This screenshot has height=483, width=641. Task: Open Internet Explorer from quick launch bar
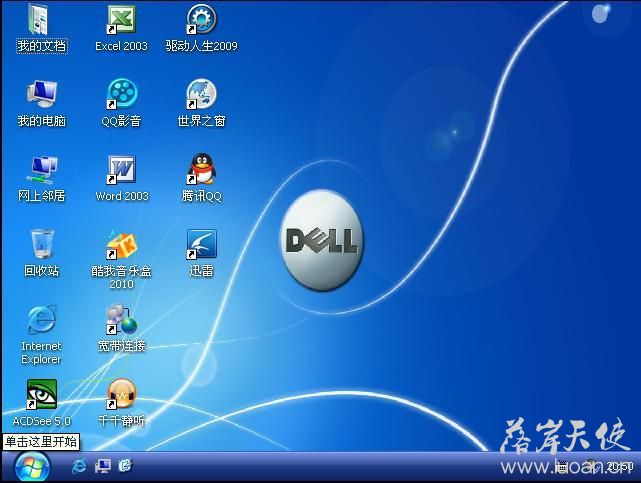79,466
